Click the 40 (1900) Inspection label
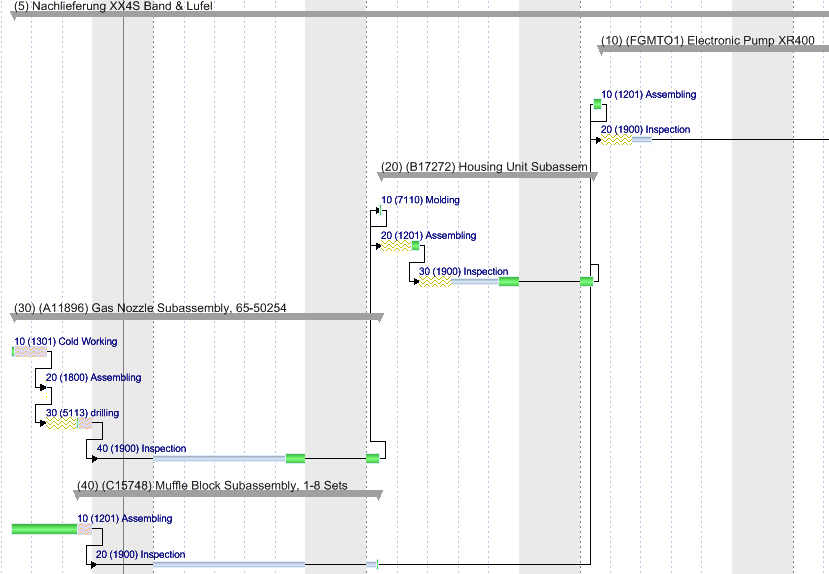This screenshot has height=574, width=829. pos(140,449)
